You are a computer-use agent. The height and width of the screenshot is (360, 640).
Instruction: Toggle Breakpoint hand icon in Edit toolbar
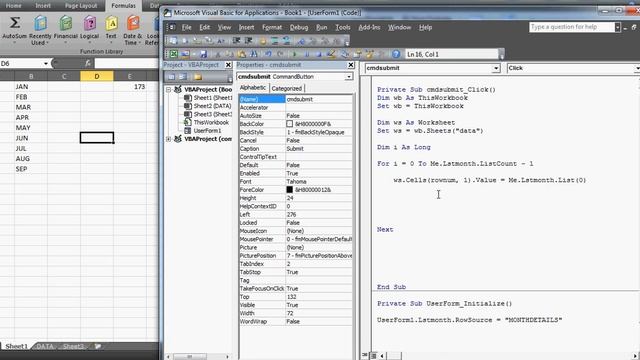(263, 40)
